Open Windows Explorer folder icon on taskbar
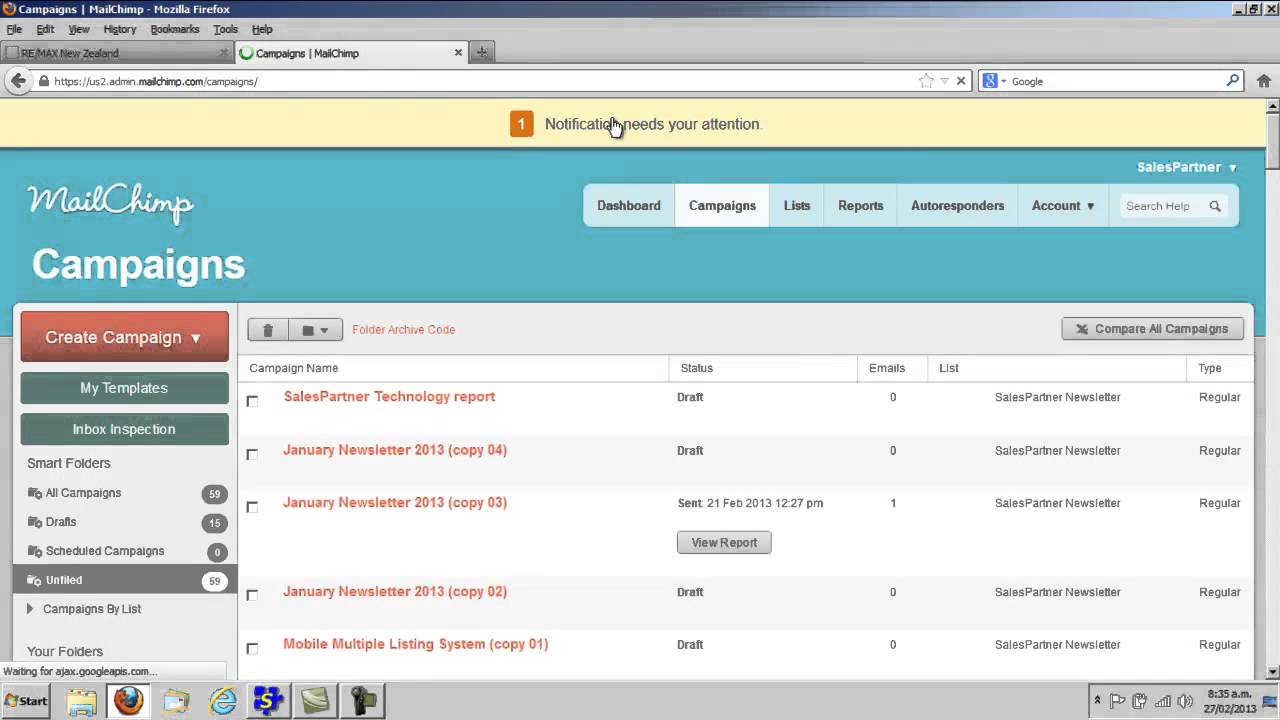The image size is (1280, 720). coord(81,701)
